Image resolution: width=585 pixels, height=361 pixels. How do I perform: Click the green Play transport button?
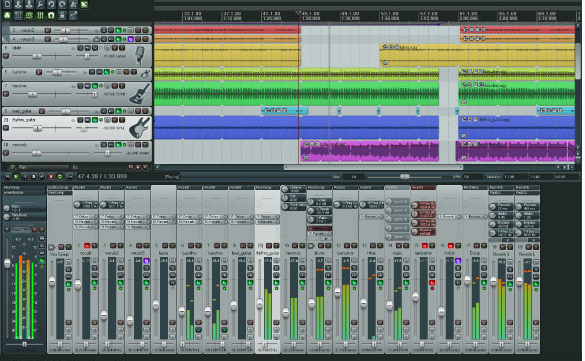16,176
